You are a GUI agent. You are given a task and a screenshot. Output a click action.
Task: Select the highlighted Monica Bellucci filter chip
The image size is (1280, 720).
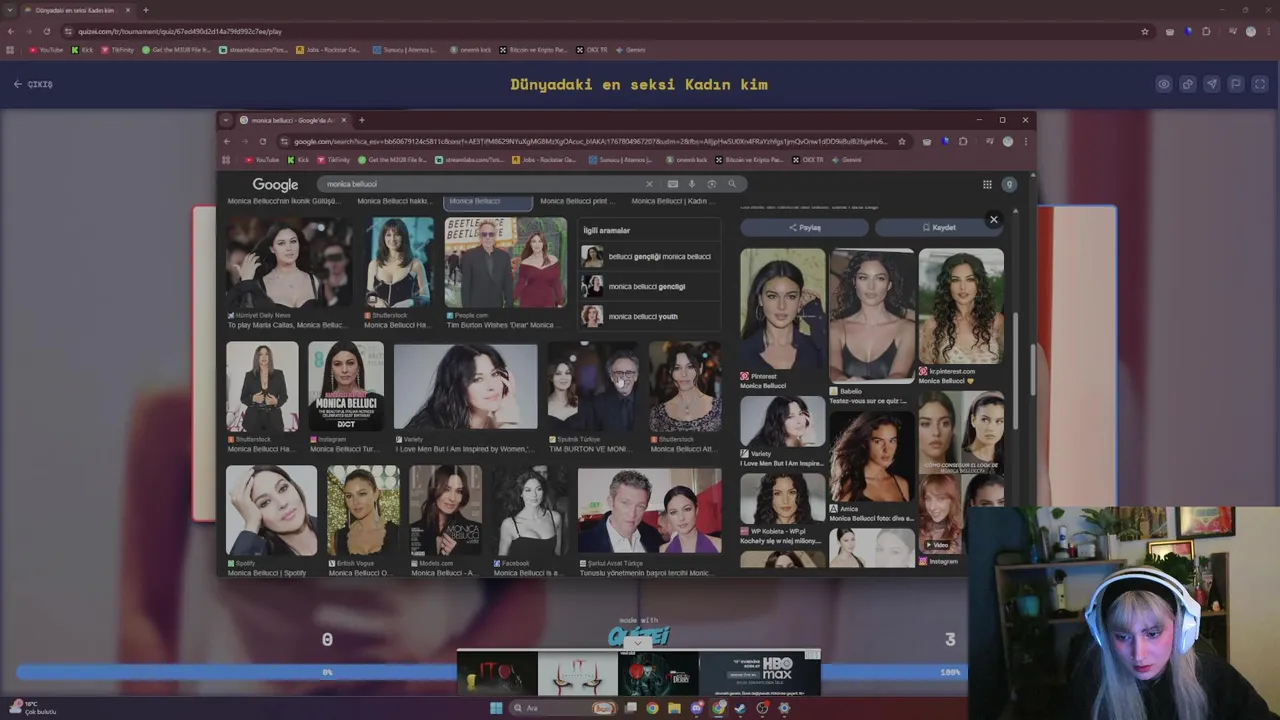click(488, 201)
